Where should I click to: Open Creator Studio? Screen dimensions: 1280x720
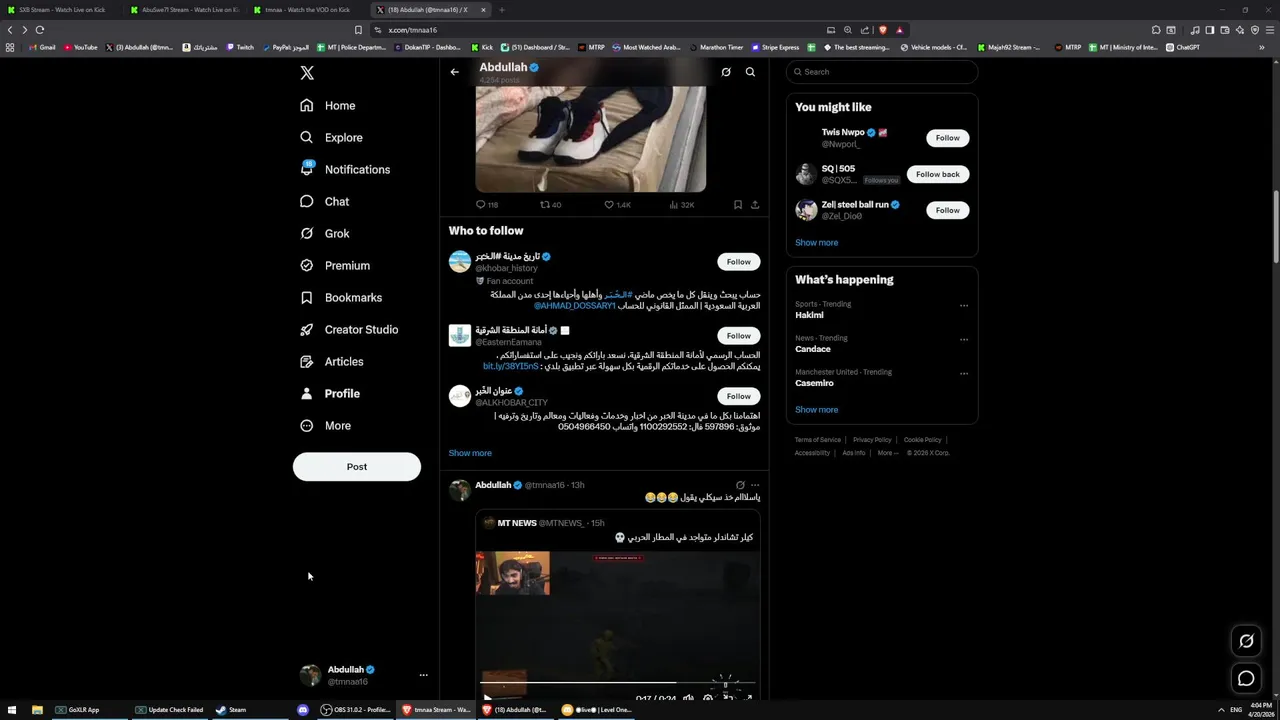pyautogui.click(x=349, y=329)
